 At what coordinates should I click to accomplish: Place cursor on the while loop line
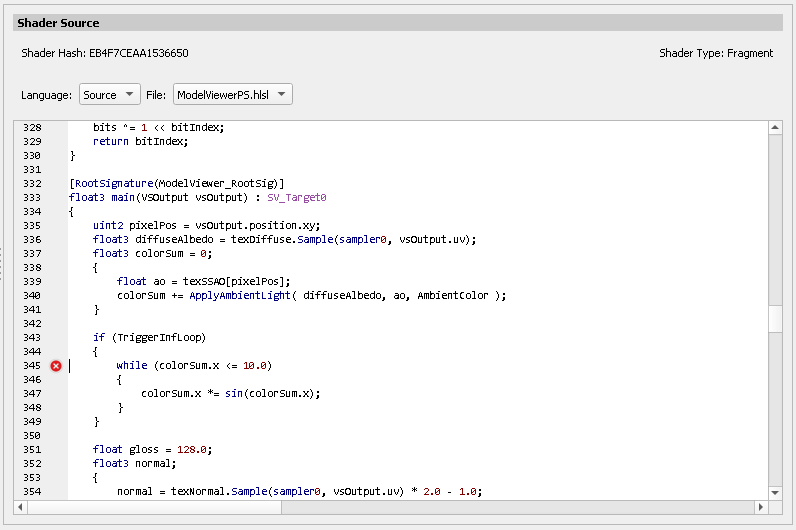pyautogui.click(x=194, y=366)
